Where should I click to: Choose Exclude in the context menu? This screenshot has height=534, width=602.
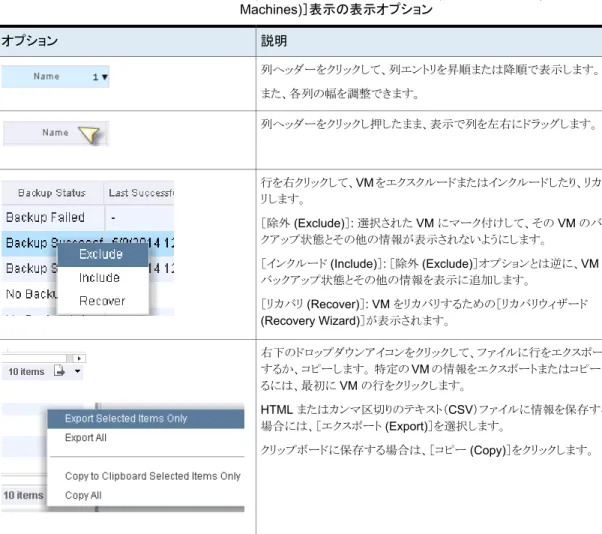point(103,254)
